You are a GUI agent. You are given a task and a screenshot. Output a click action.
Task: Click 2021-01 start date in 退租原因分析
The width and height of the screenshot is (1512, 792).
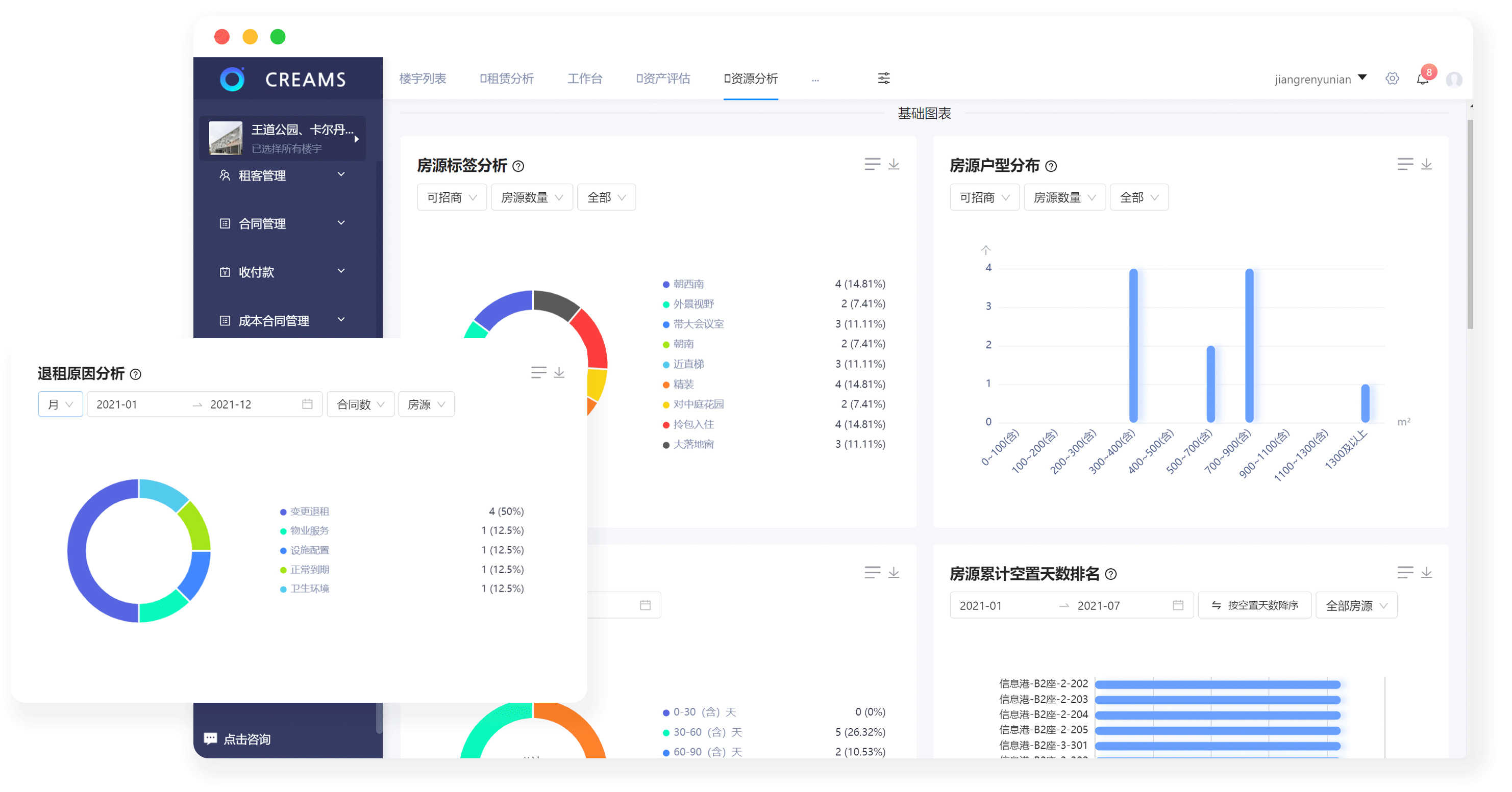[117, 404]
